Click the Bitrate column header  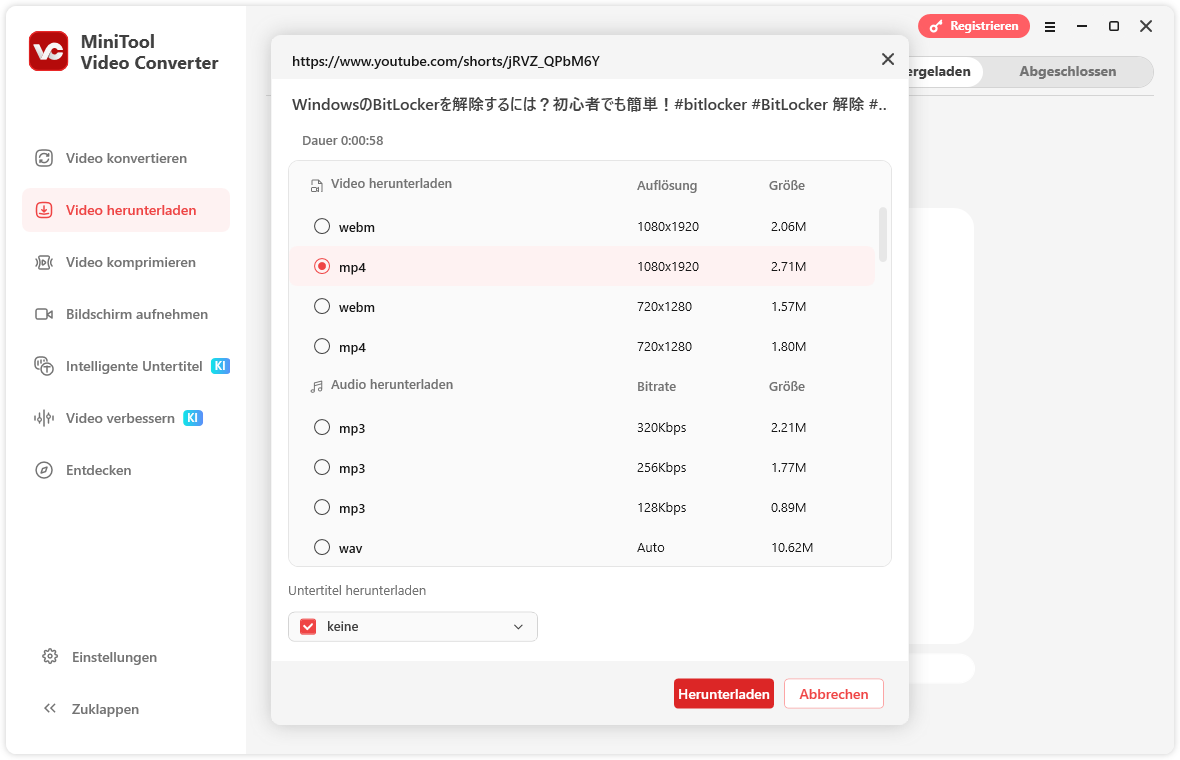click(x=656, y=386)
